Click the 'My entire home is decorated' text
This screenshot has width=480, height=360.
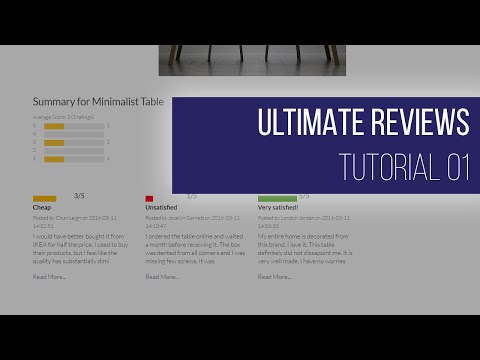[305, 249]
